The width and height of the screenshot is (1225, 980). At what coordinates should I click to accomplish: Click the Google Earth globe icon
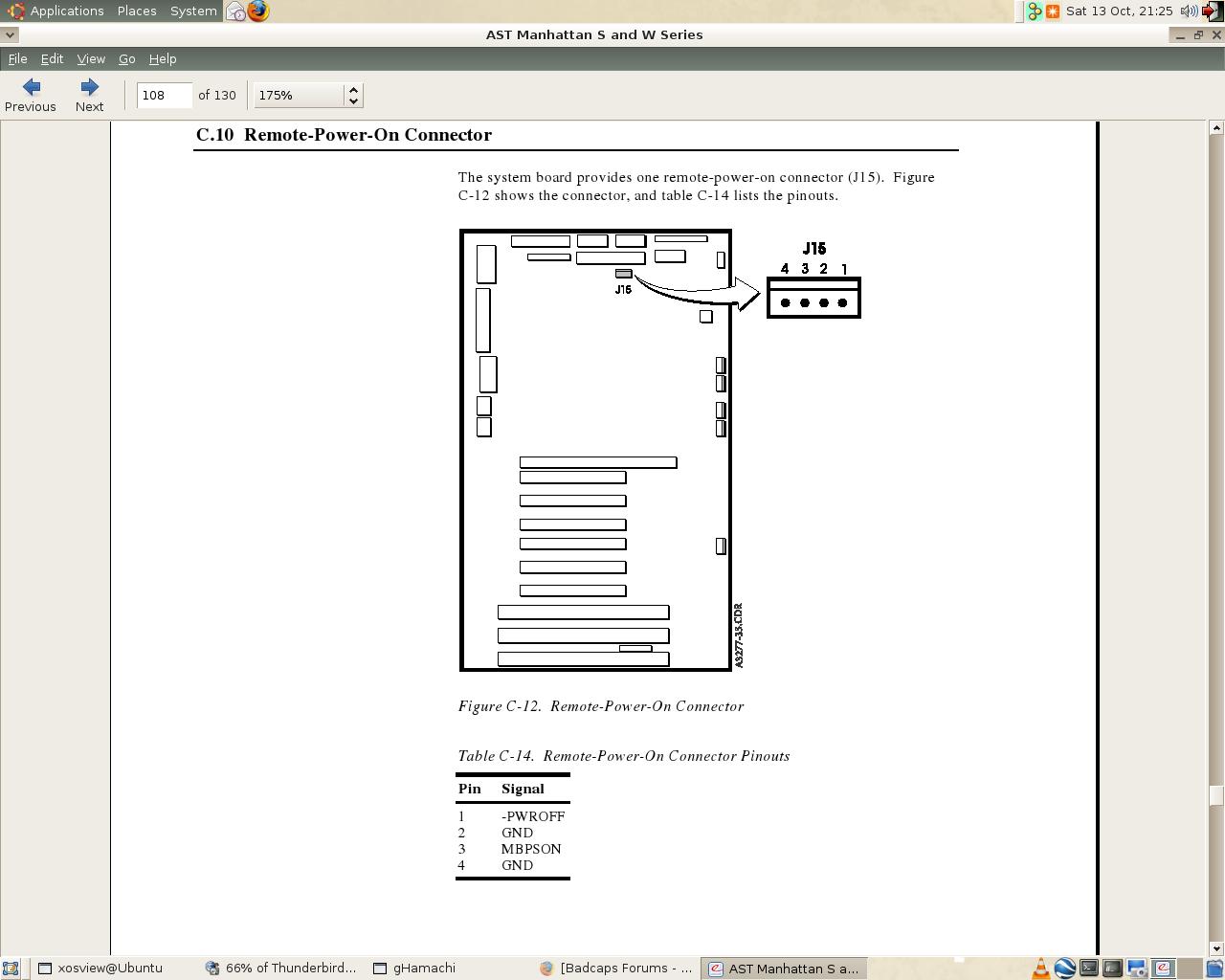coord(1064,969)
